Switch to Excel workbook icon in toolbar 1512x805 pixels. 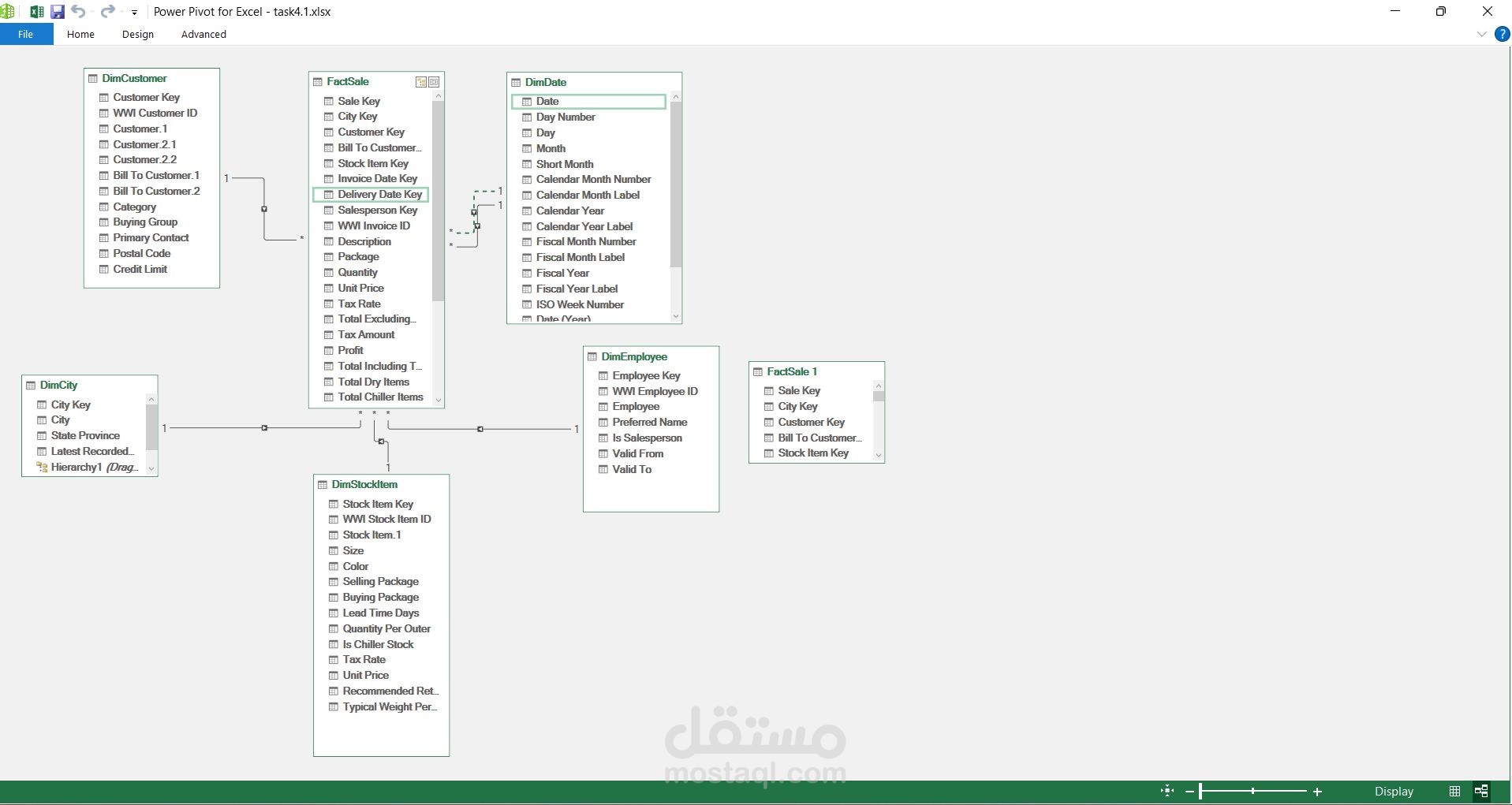[x=37, y=12]
